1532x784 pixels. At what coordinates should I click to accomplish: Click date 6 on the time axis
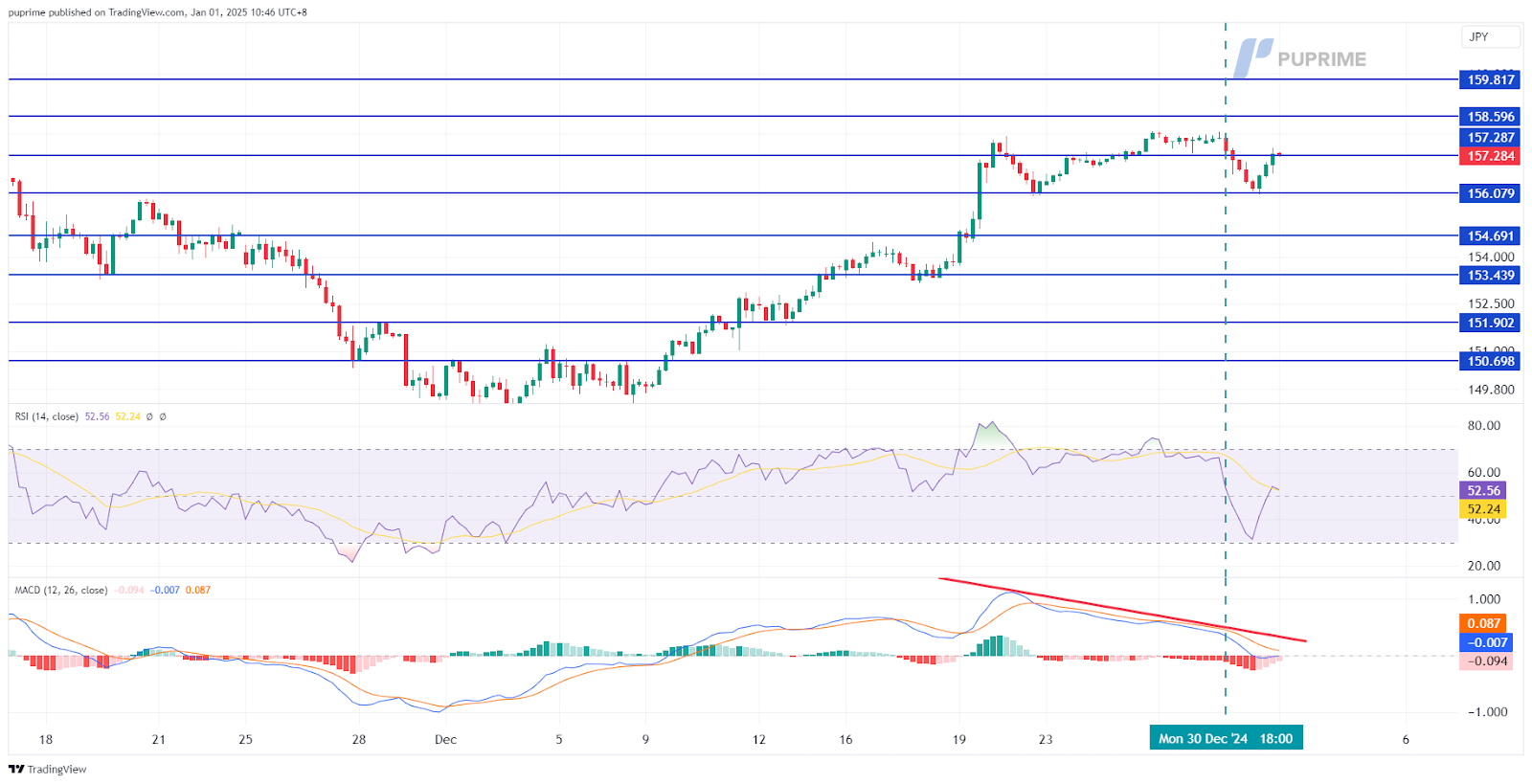[x=1406, y=739]
